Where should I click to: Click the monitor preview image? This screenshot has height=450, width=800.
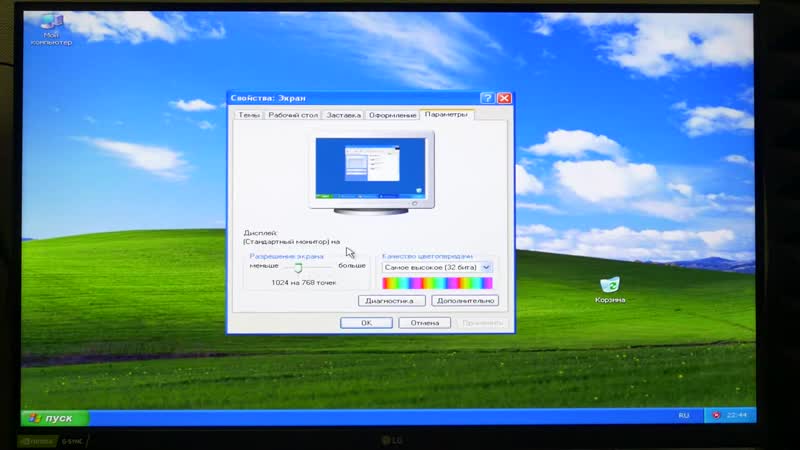point(371,172)
